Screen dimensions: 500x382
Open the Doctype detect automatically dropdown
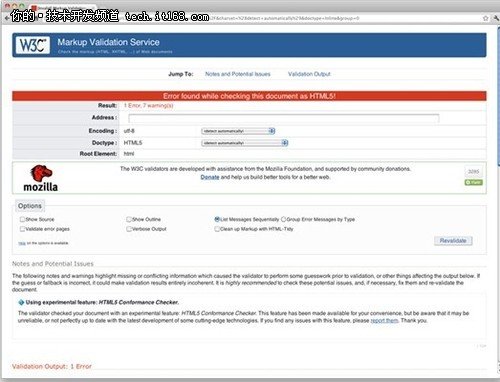[x=244, y=143]
